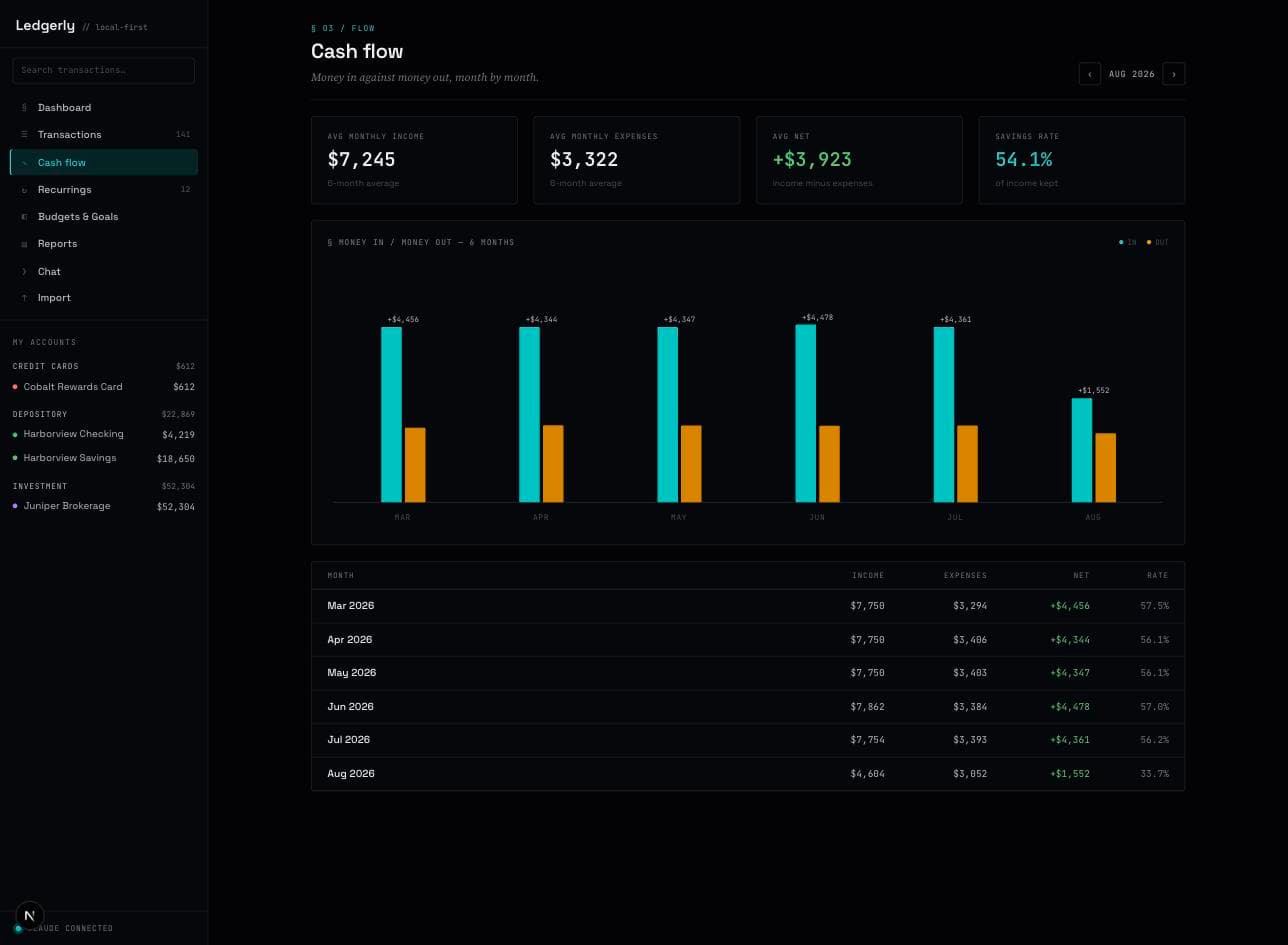
Task: Click the Budgets & Goals icon
Action: click(24, 216)
